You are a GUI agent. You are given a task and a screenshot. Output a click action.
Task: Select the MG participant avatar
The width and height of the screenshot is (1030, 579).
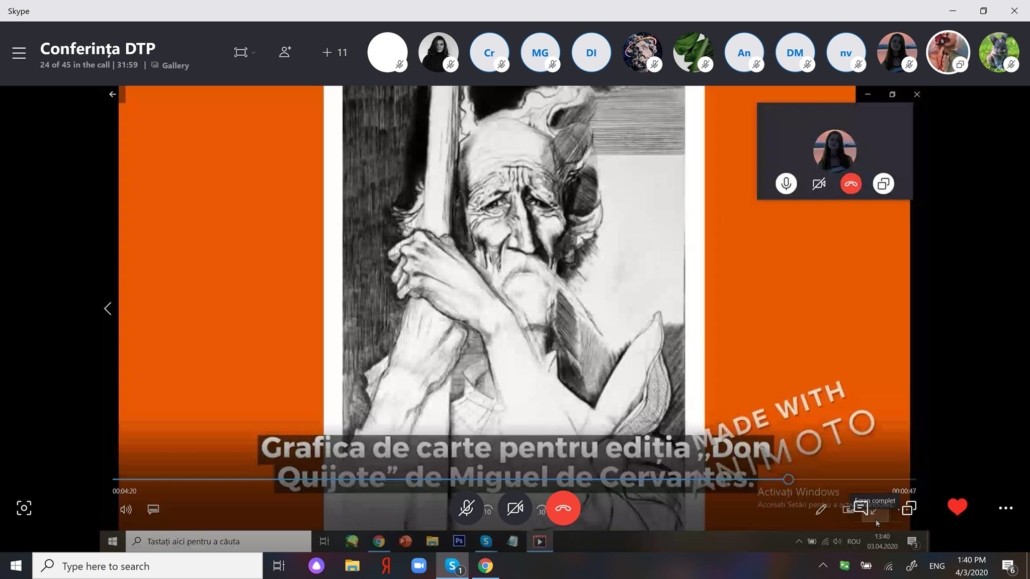540,53
